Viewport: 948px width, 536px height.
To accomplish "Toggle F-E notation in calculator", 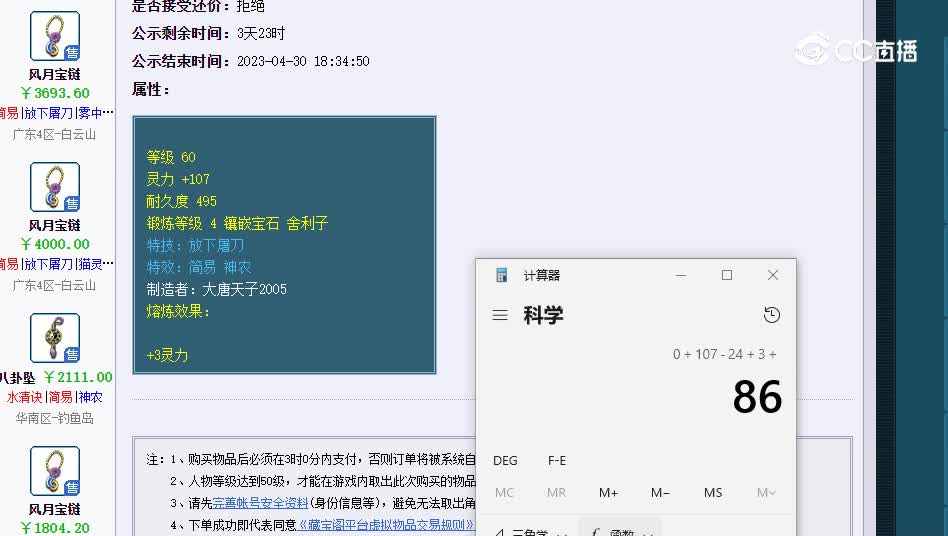I will point(557,460).
